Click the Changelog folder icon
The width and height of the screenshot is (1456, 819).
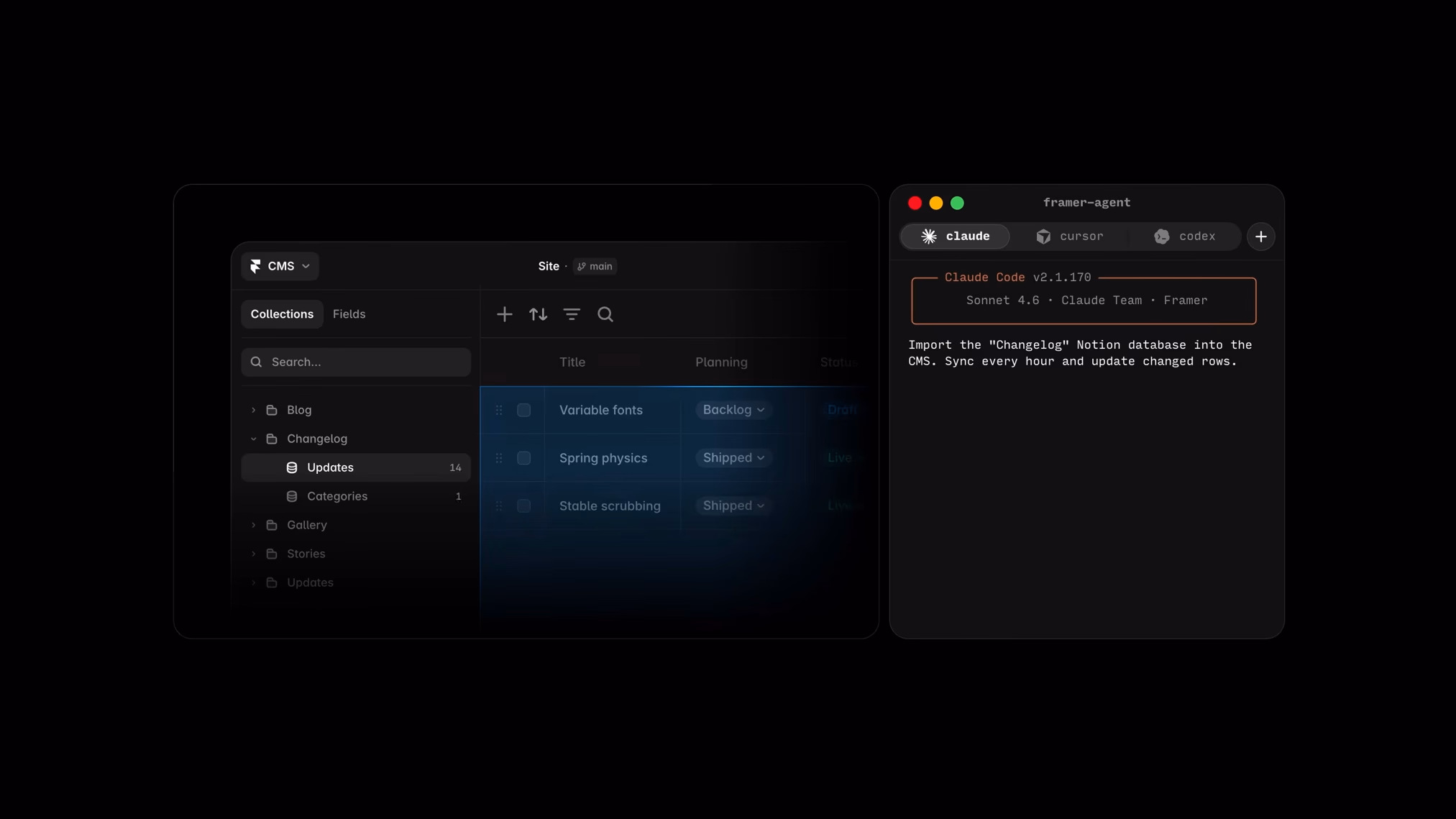click(272, 439)
